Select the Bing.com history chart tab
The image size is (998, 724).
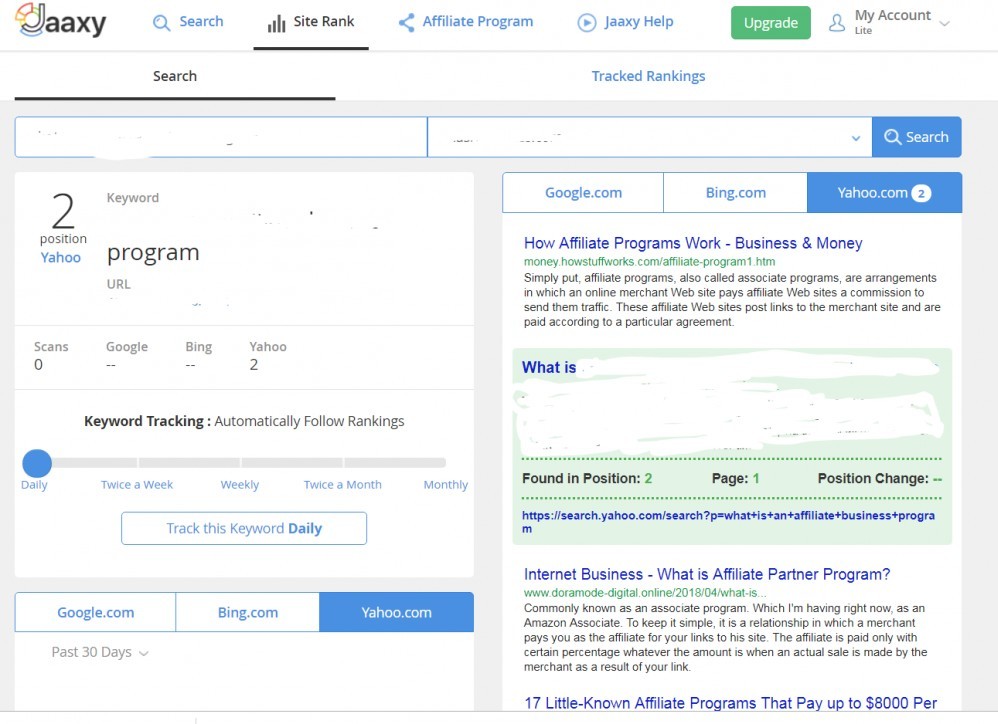248,612
